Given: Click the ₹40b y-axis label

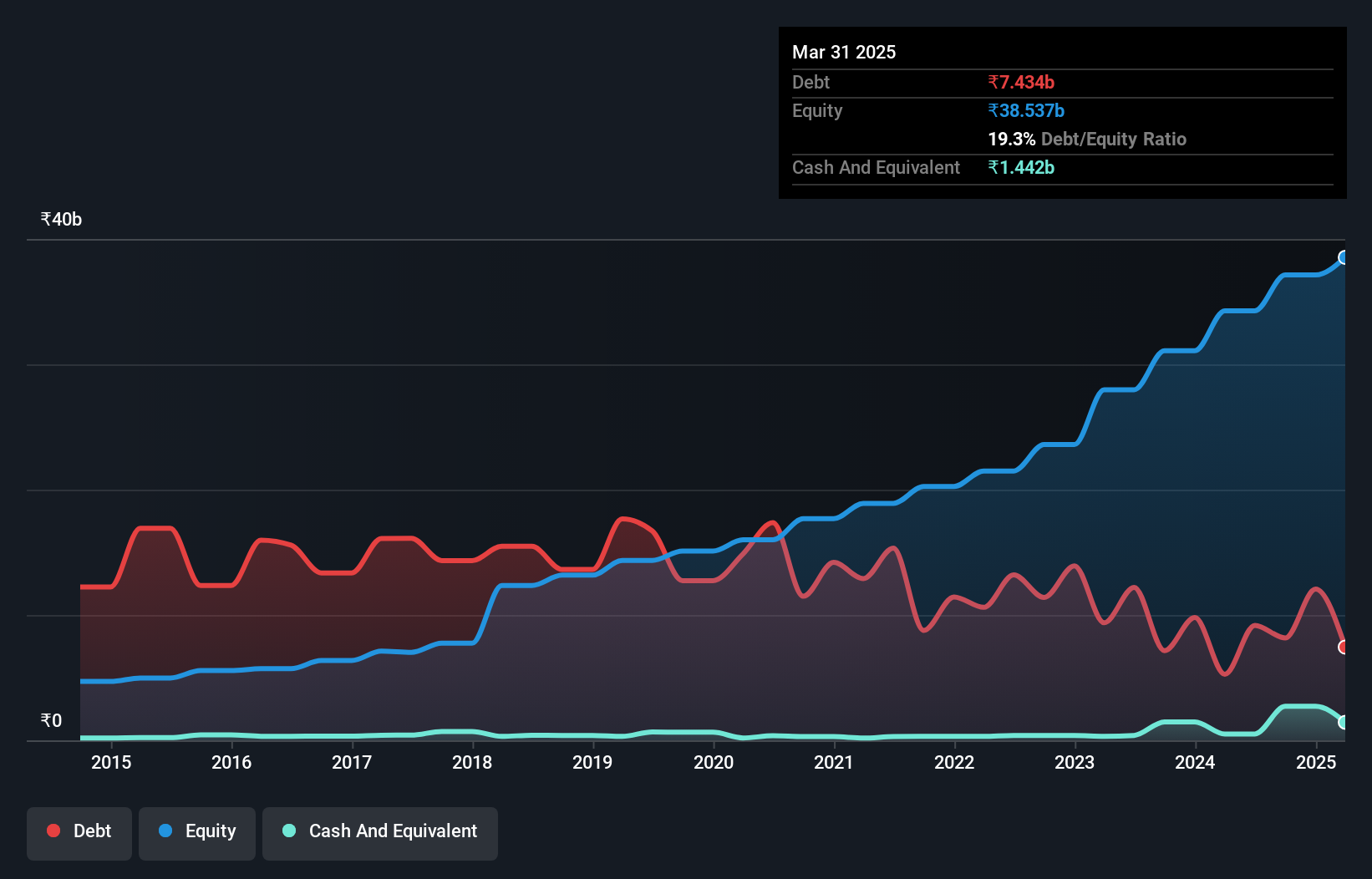Looking at the screenshot, I should 61,220.
